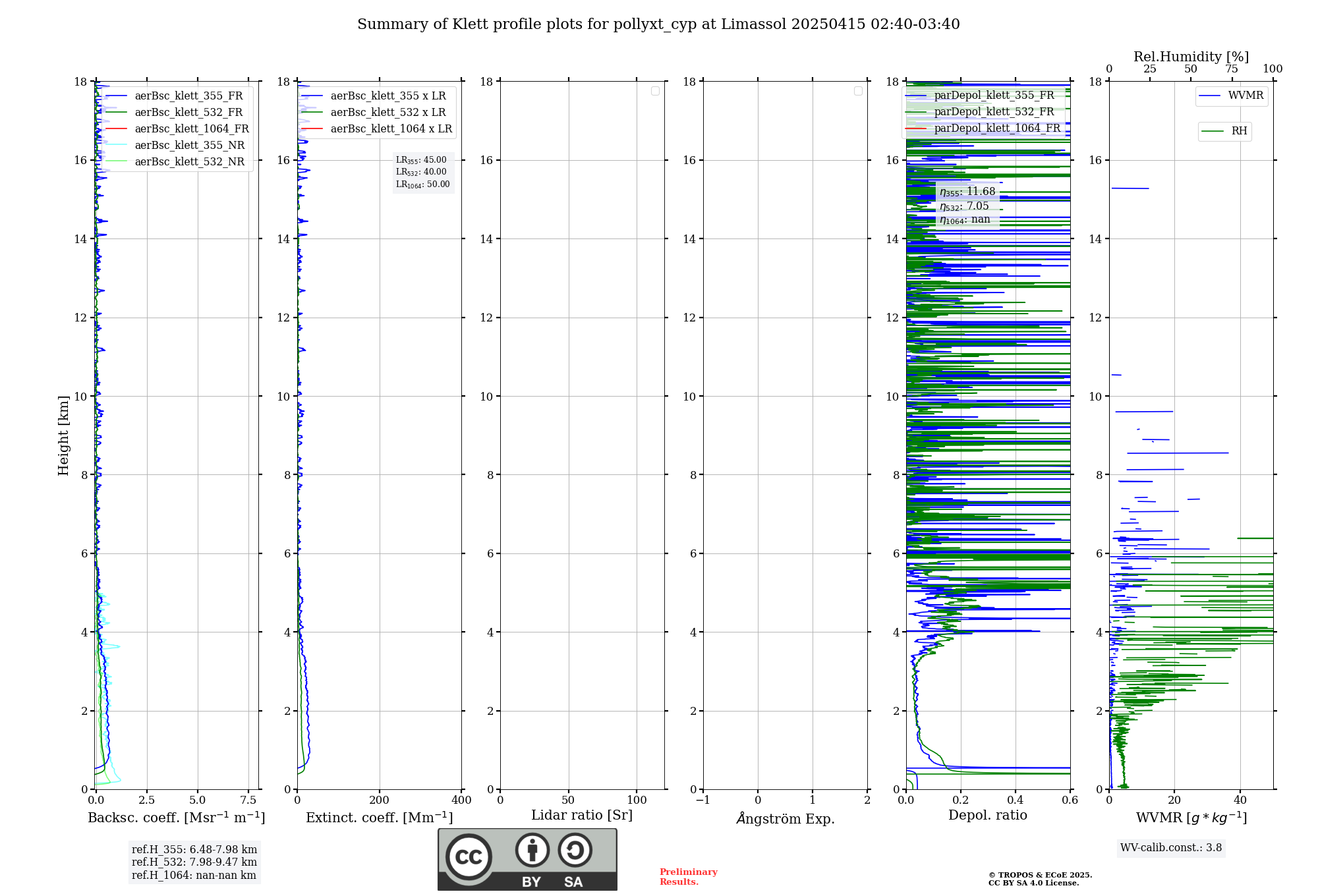Click the WVMR legend entry
The image size is (1318, 896).
click(x=1245, y=96)
